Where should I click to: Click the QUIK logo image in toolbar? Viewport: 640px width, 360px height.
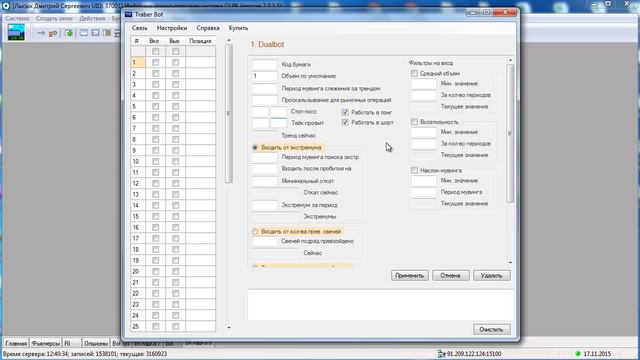[16, 33]
